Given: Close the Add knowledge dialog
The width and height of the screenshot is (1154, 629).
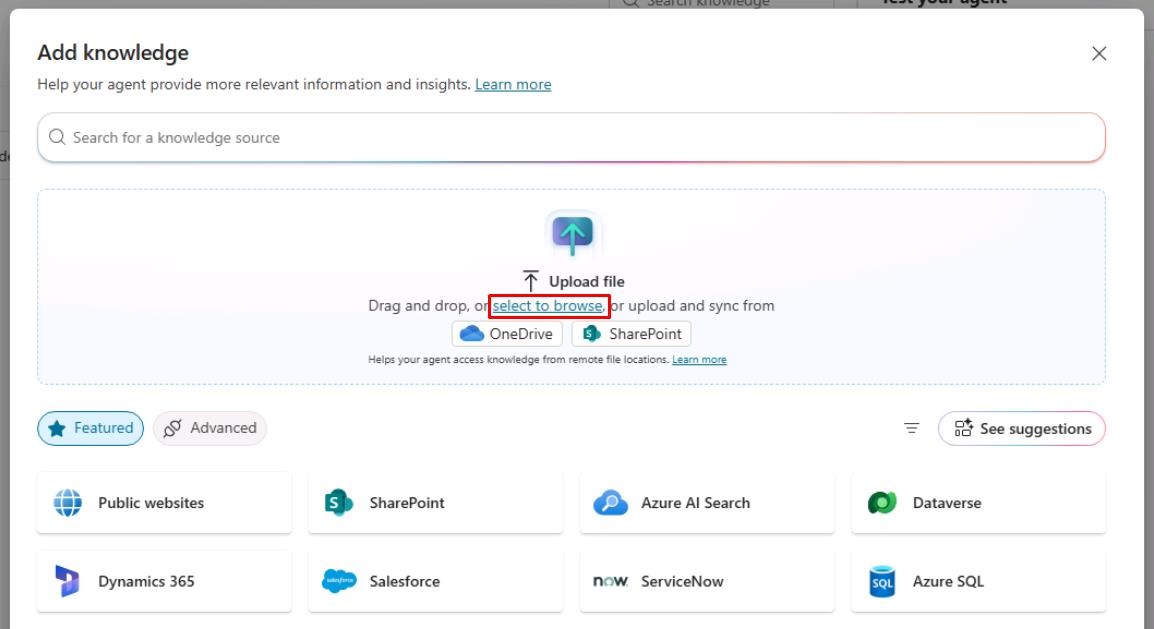Looking at the screenshot, I should pos(1099,54).
